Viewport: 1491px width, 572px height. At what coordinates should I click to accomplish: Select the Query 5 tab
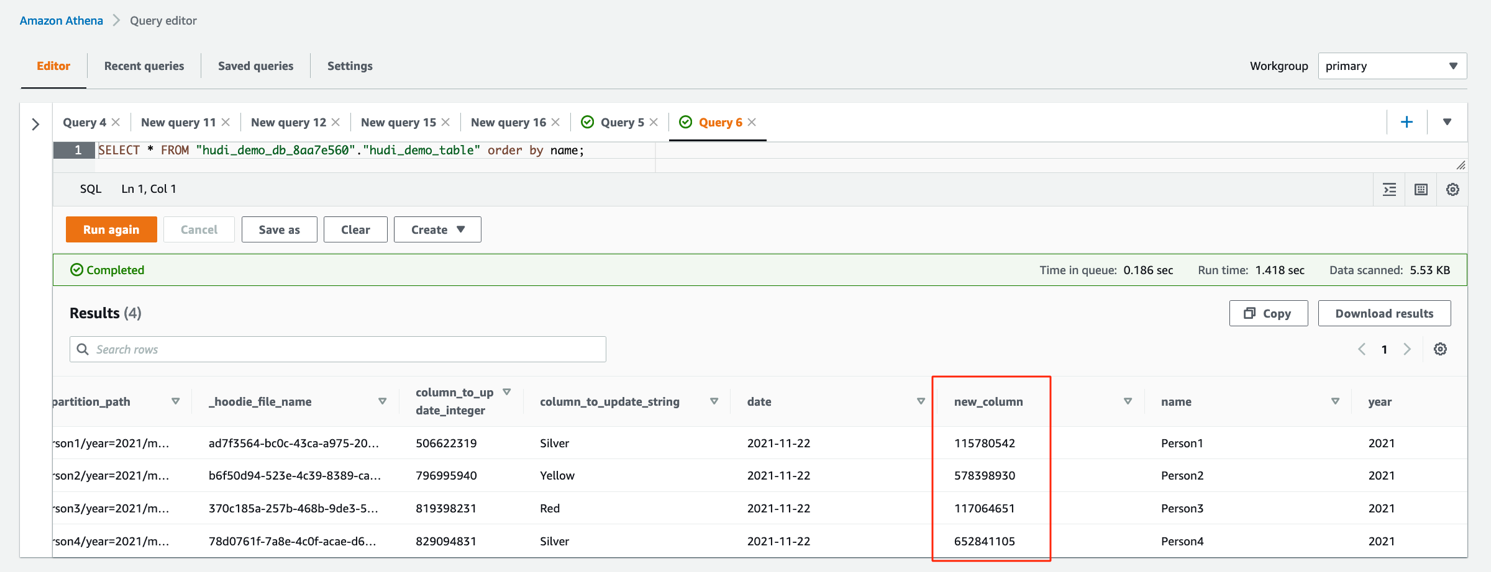coord(621,122)
